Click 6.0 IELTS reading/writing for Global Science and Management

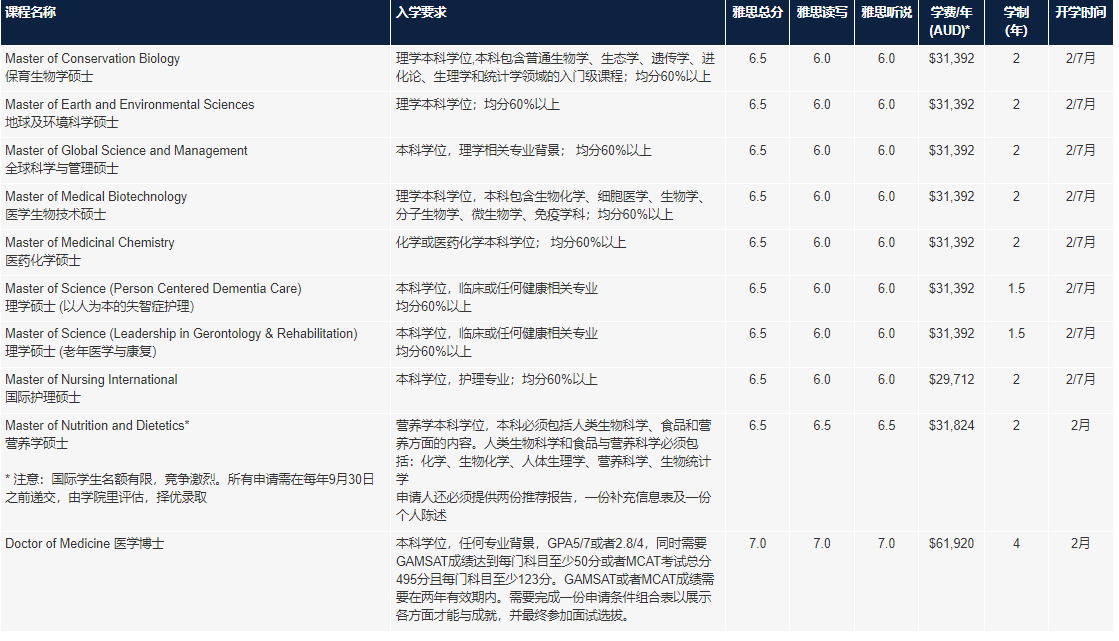[822, 151]
